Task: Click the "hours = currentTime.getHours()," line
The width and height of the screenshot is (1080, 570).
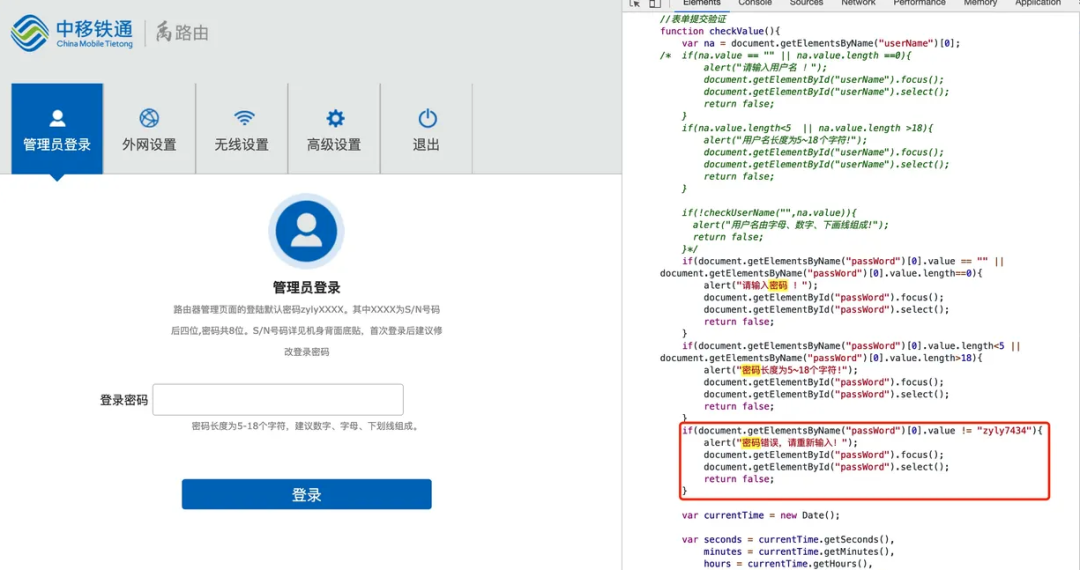Action: tap(788, 564)
